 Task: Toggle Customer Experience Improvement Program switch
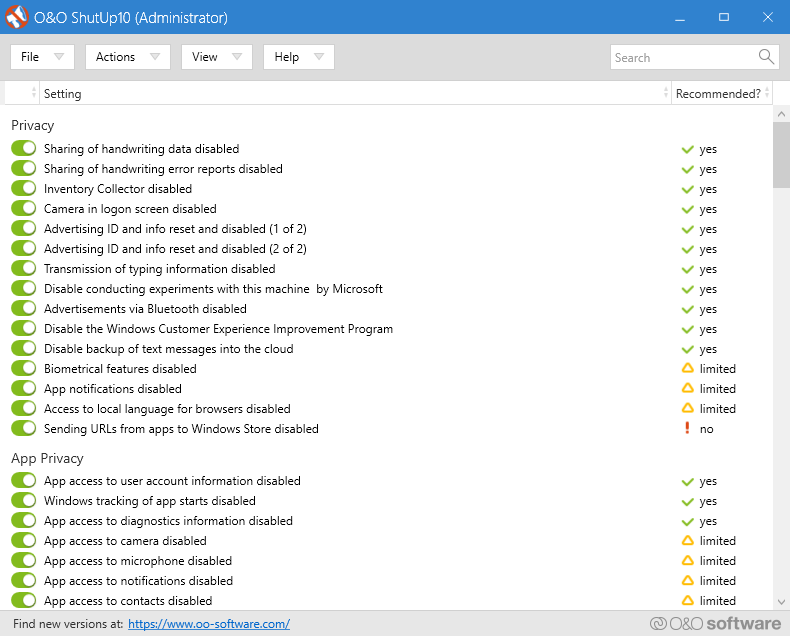[23, 328]
